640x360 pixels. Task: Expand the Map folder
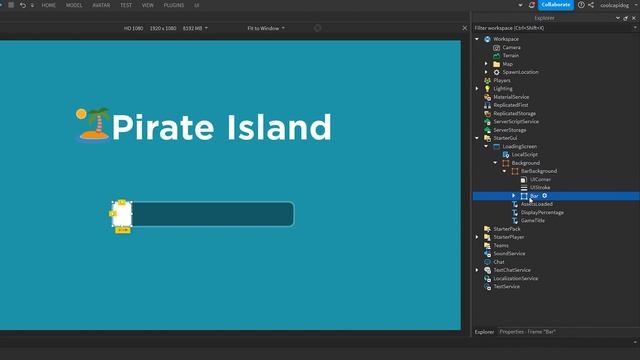(x=486, y=64)
